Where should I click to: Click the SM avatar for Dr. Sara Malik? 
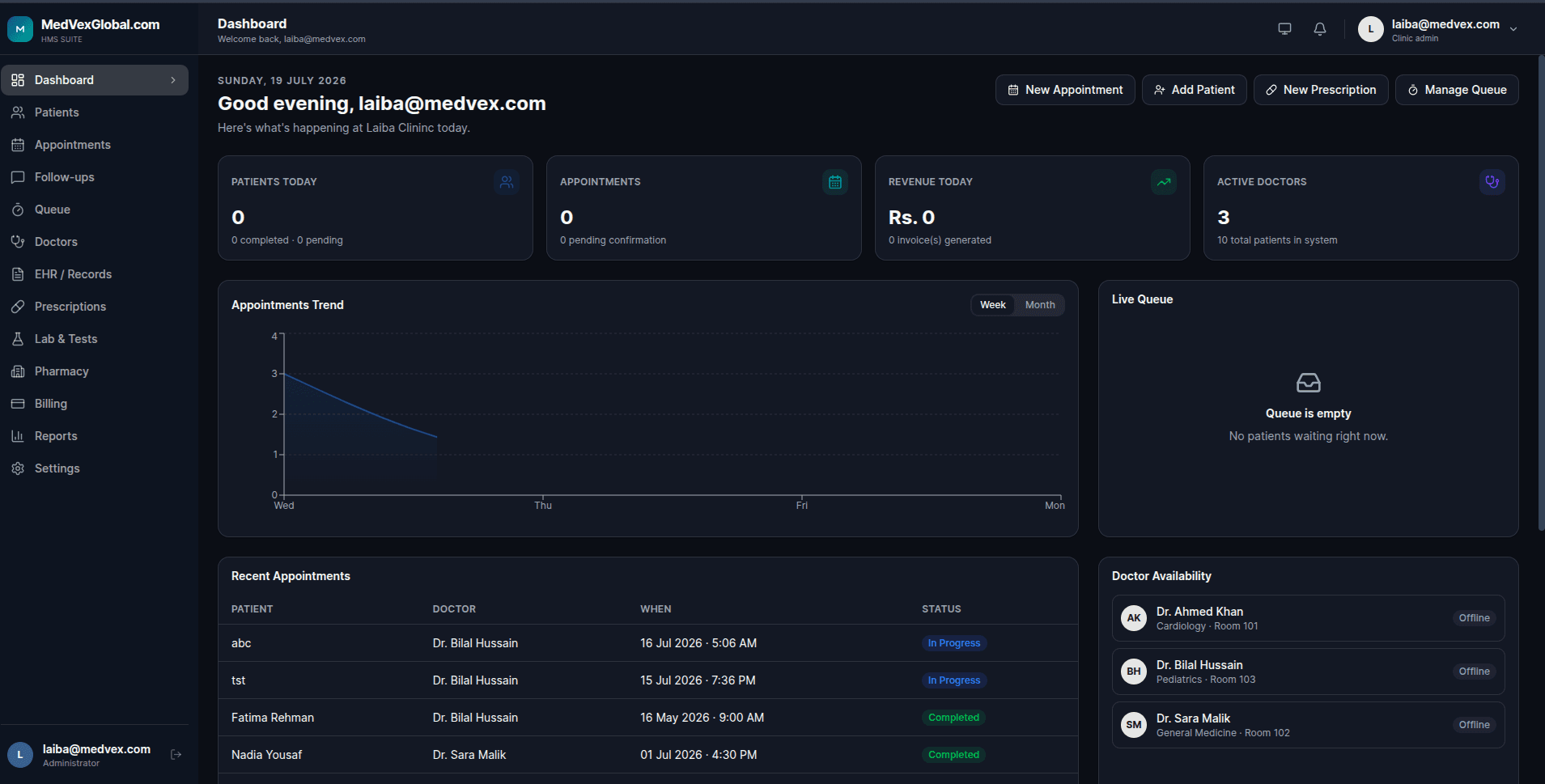(1134, 725)
